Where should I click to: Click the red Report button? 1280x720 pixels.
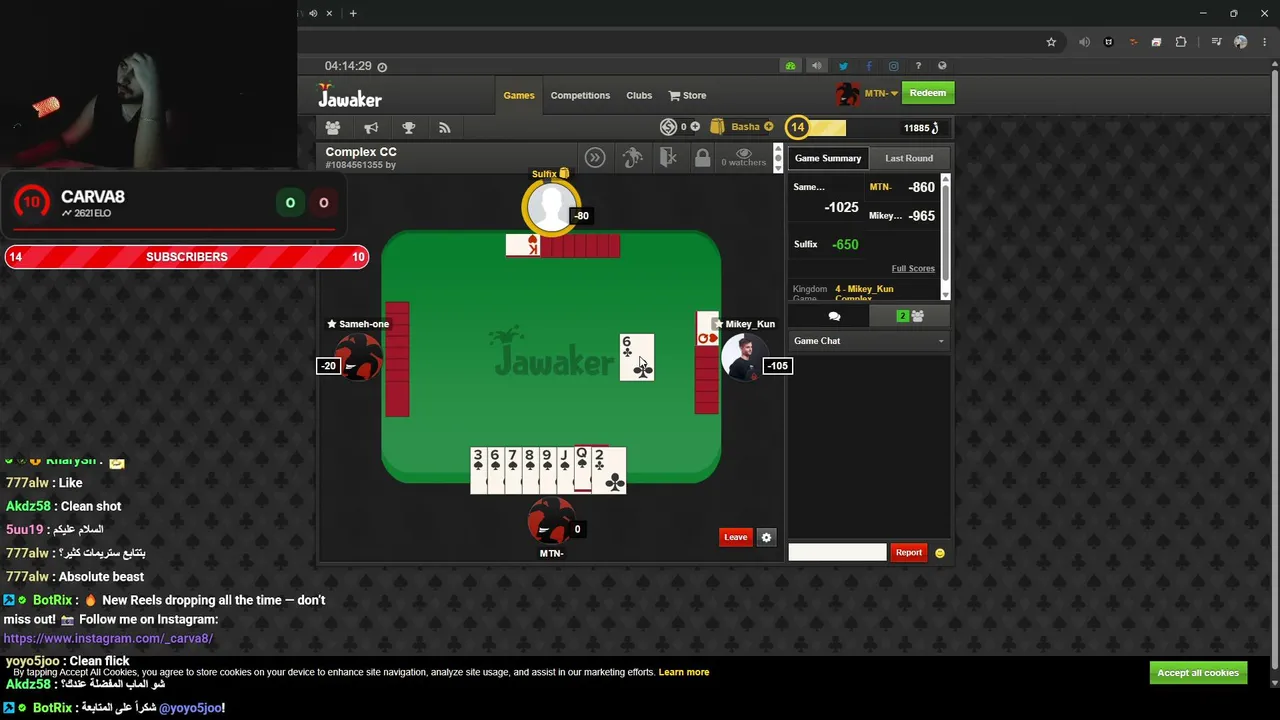[x=909, y=552]
